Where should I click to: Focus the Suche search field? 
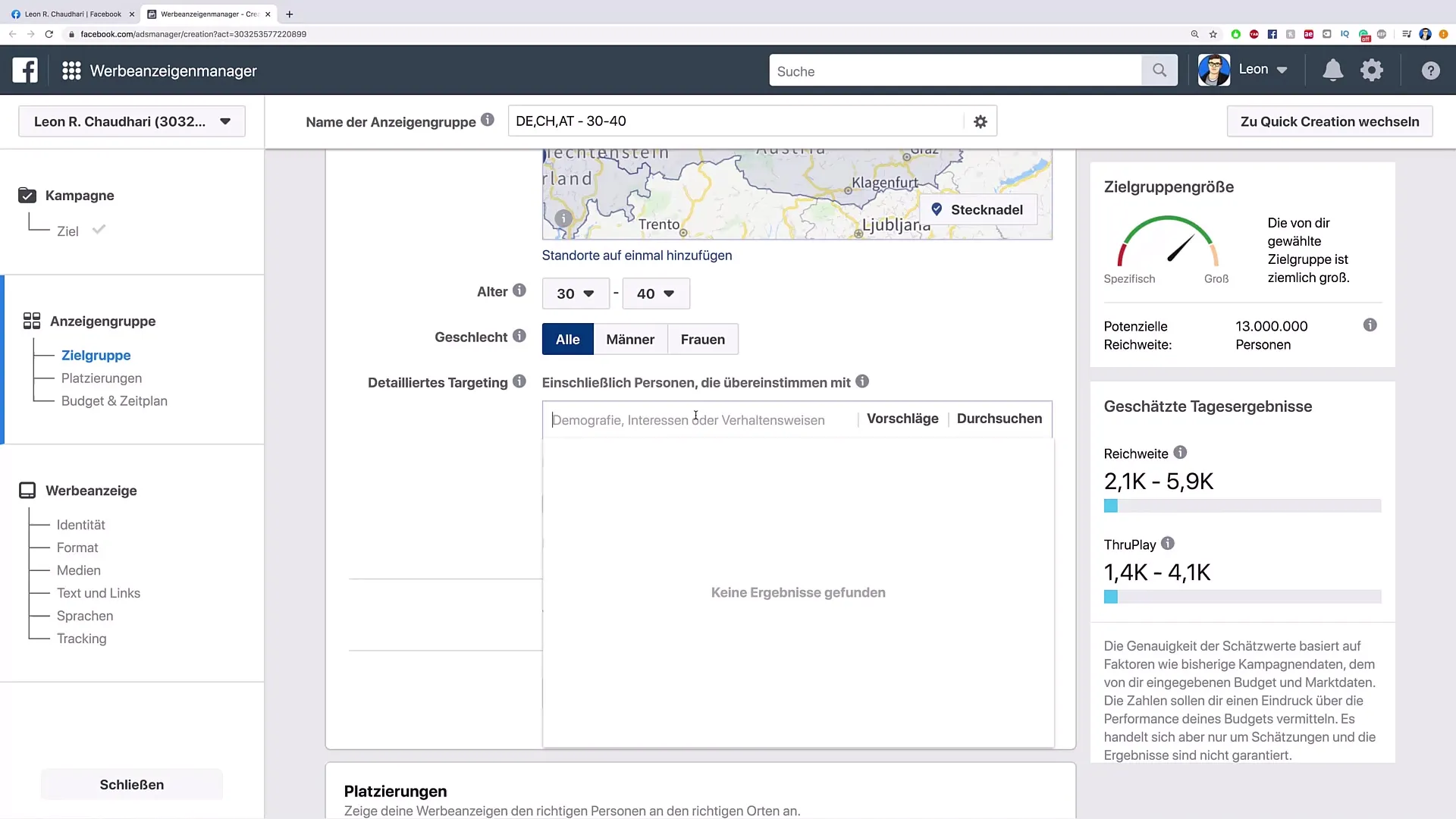pos(955,71)
